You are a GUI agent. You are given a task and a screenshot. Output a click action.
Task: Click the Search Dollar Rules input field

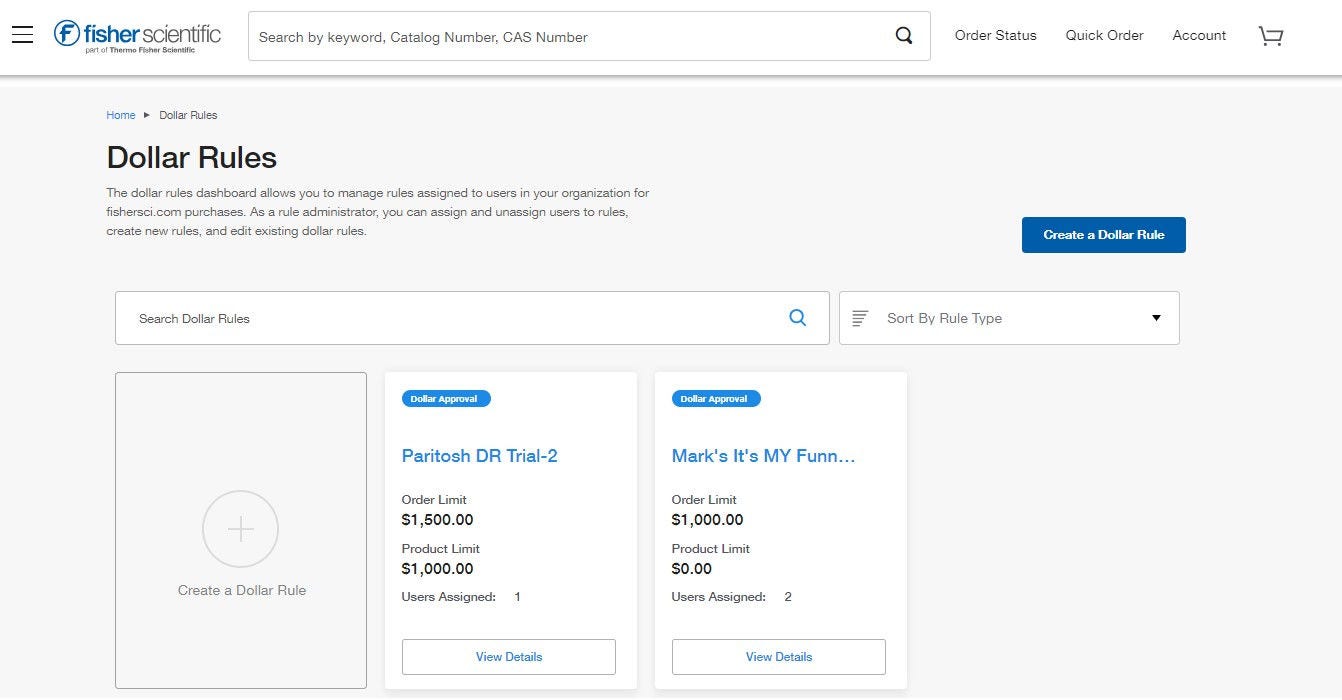pyautogui.click(x=400, y=317)
